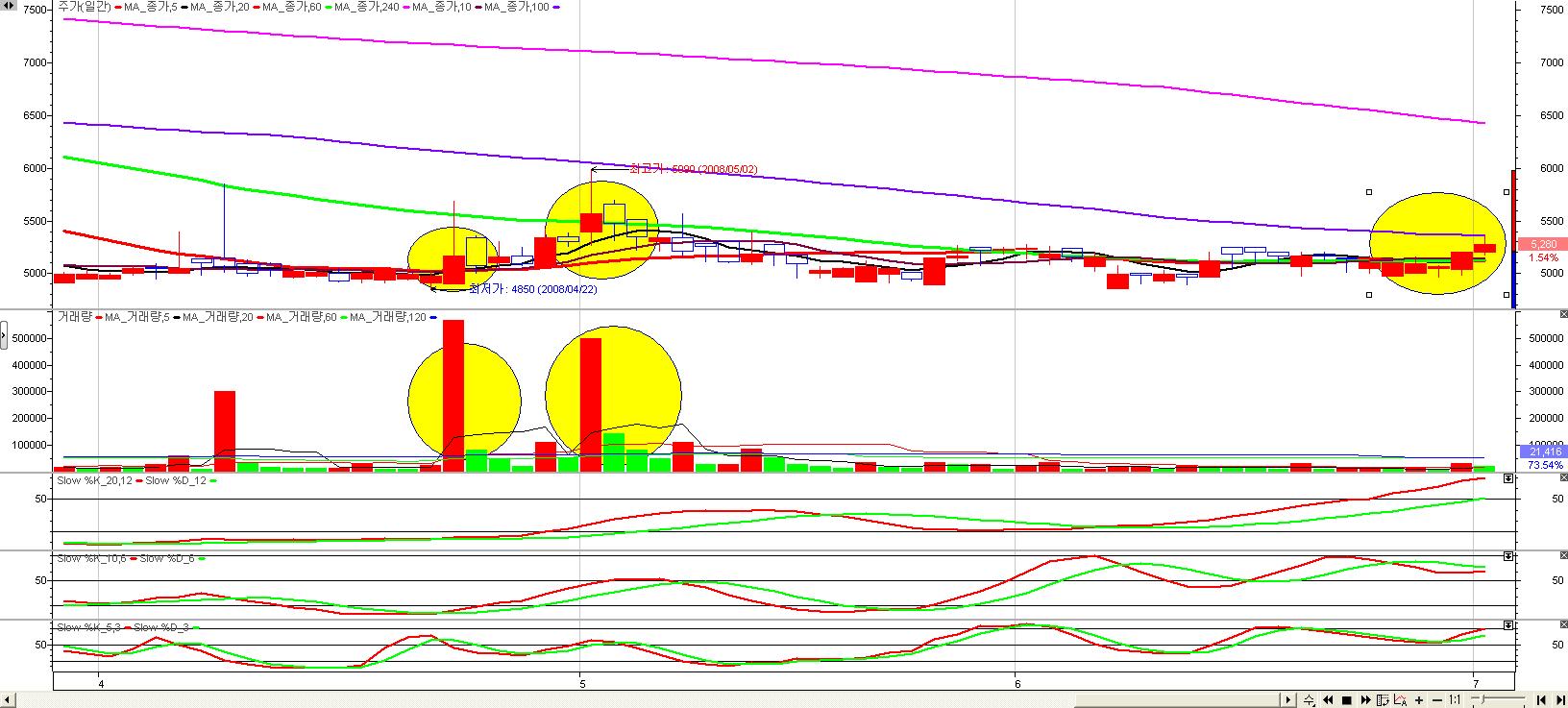Image resolution: width=1568 pixels, height=708 pixels.
Task: Click the horizontal scrollbar right arrow
Action: (x=1288, y=700)
